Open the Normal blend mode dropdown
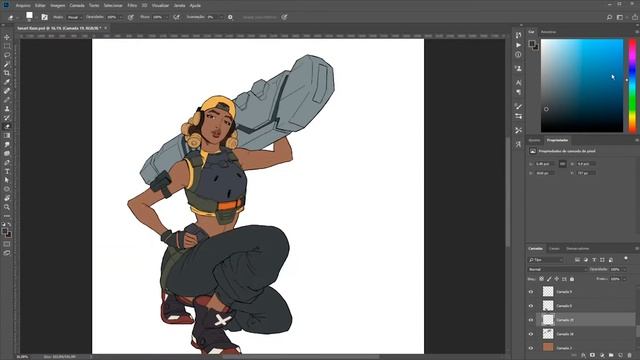Viewport: 640px width, 360px height. pyautogui.click(x=558, y=269)
